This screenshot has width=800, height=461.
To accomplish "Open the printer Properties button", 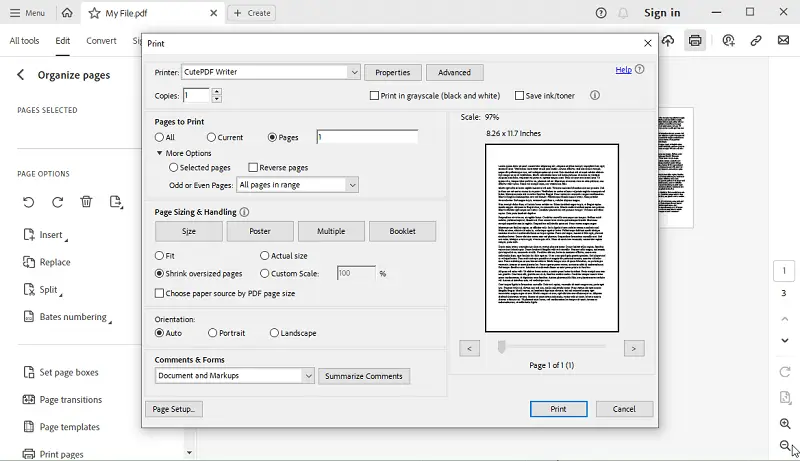I will point(392,72).
